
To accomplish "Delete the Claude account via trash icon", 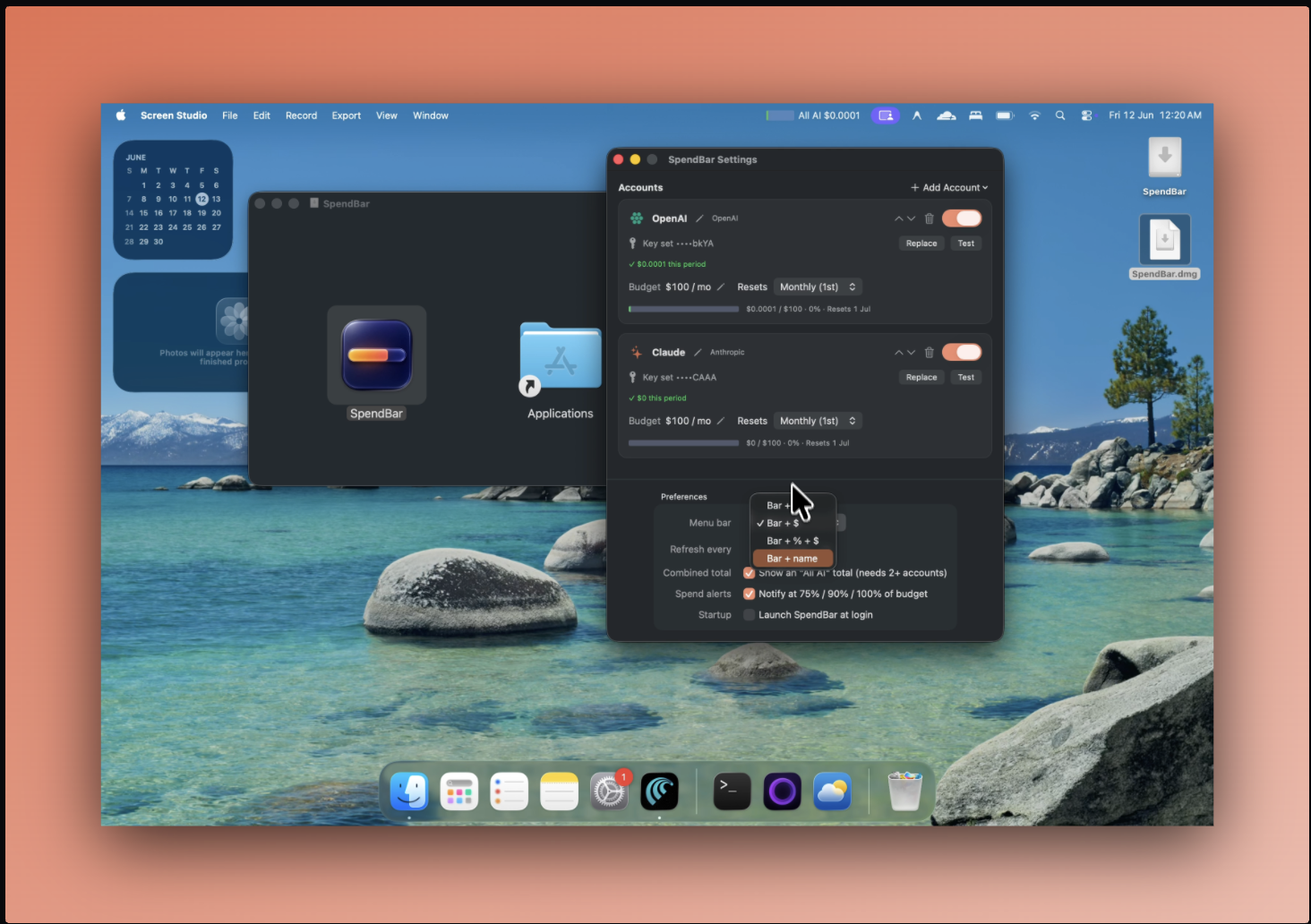I will (929, 352).
